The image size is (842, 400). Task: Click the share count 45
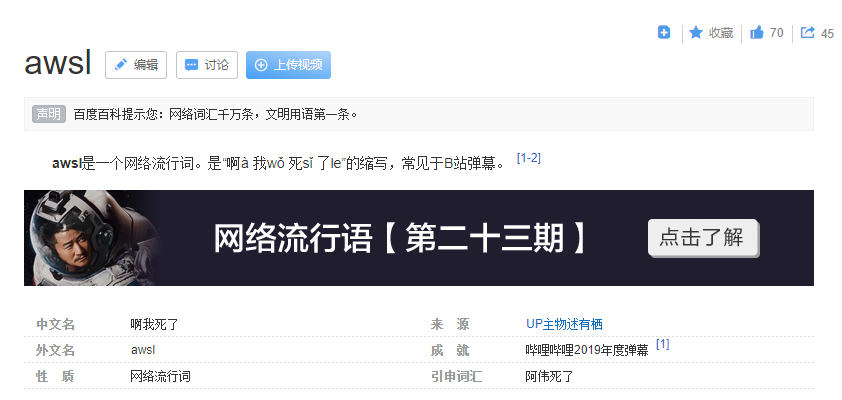point(827,34)
